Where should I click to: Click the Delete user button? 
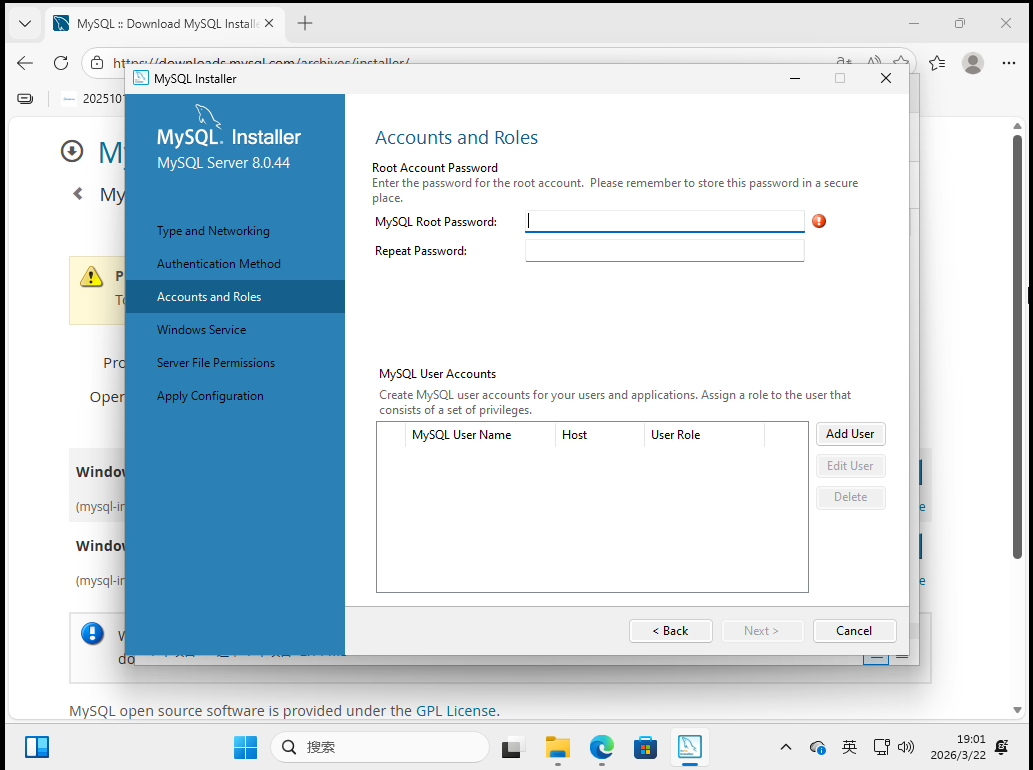[x=850, y=497]
